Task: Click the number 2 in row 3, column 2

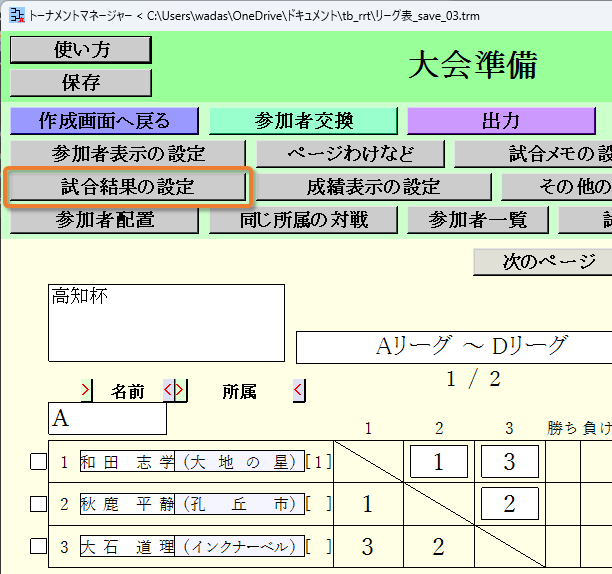Action: [438, 547]
